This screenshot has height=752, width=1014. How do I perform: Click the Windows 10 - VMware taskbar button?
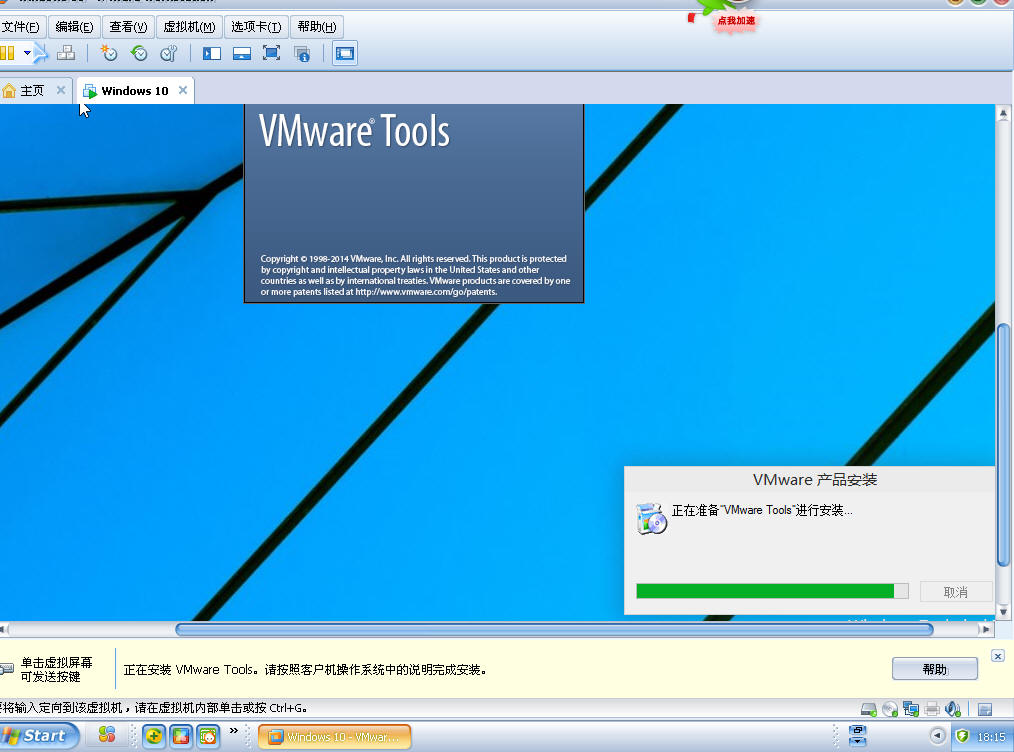[334, 736]
